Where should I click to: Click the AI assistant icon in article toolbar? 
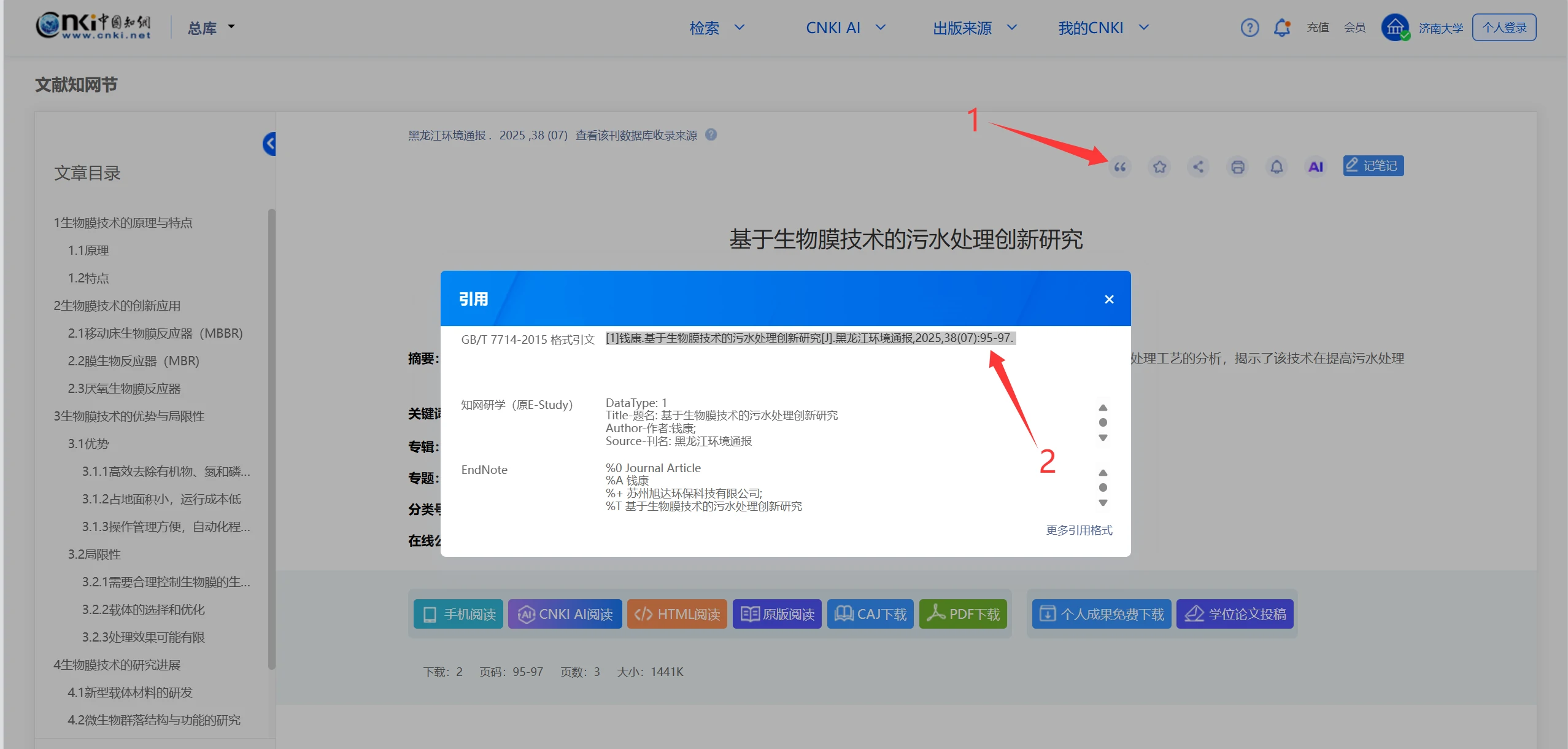(1315, 167)
